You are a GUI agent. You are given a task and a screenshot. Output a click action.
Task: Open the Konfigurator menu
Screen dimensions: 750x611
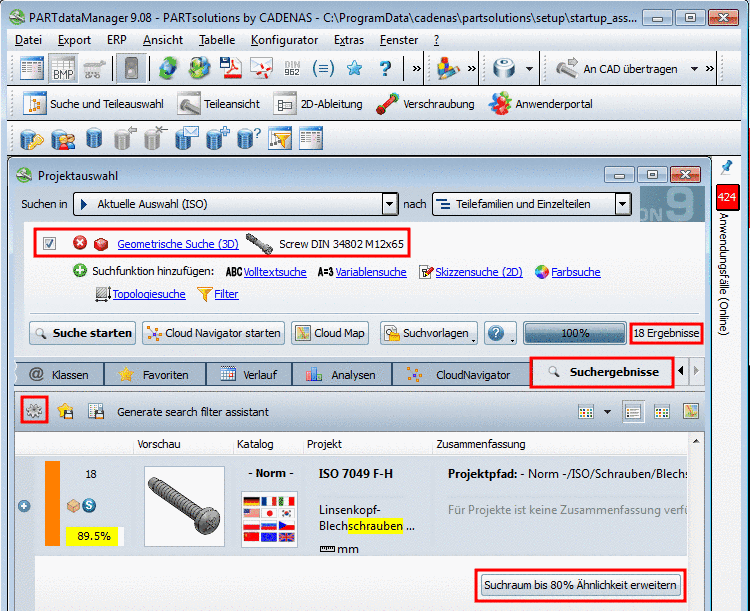(x=284, y=40)
